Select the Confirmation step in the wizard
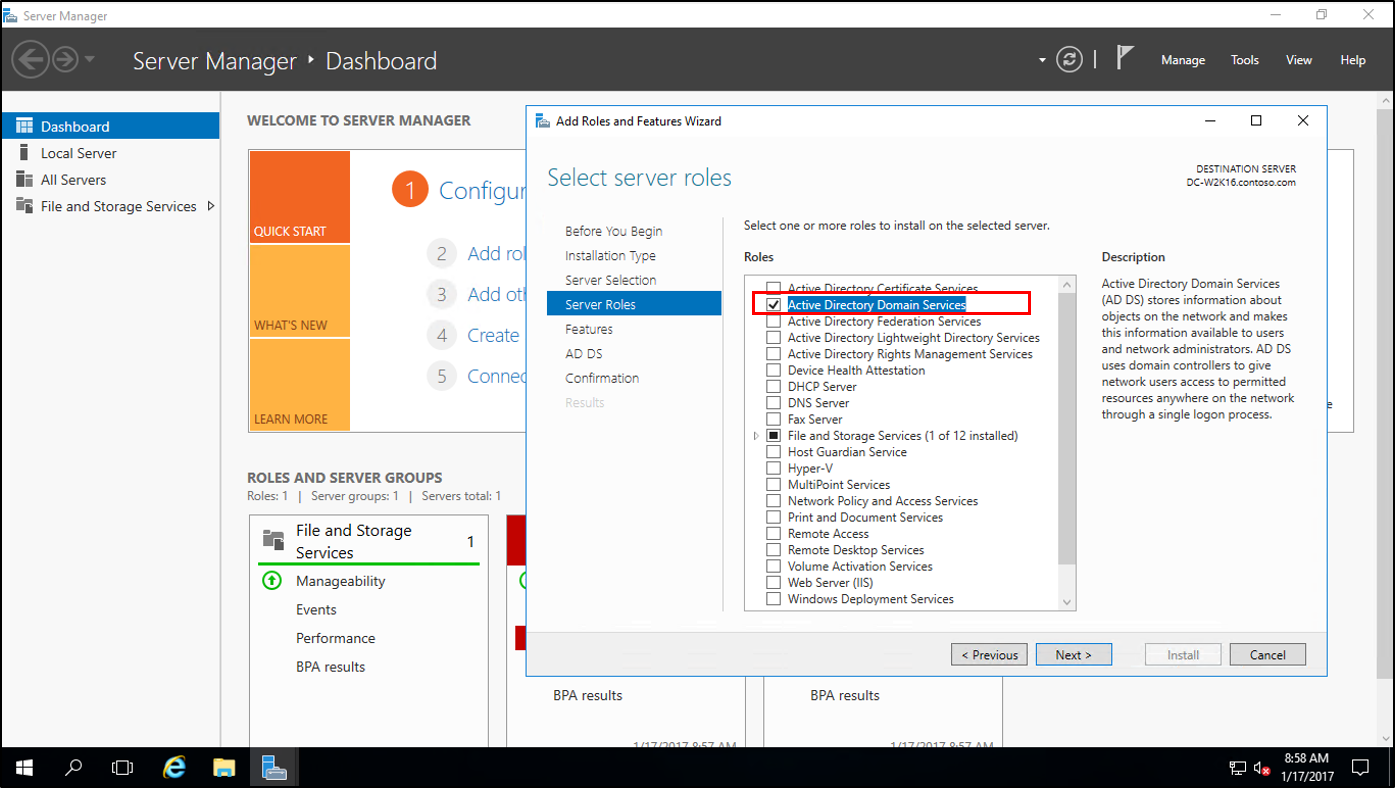The height and width of the screenshot is (788, 1395). click(x=602, y=377)
